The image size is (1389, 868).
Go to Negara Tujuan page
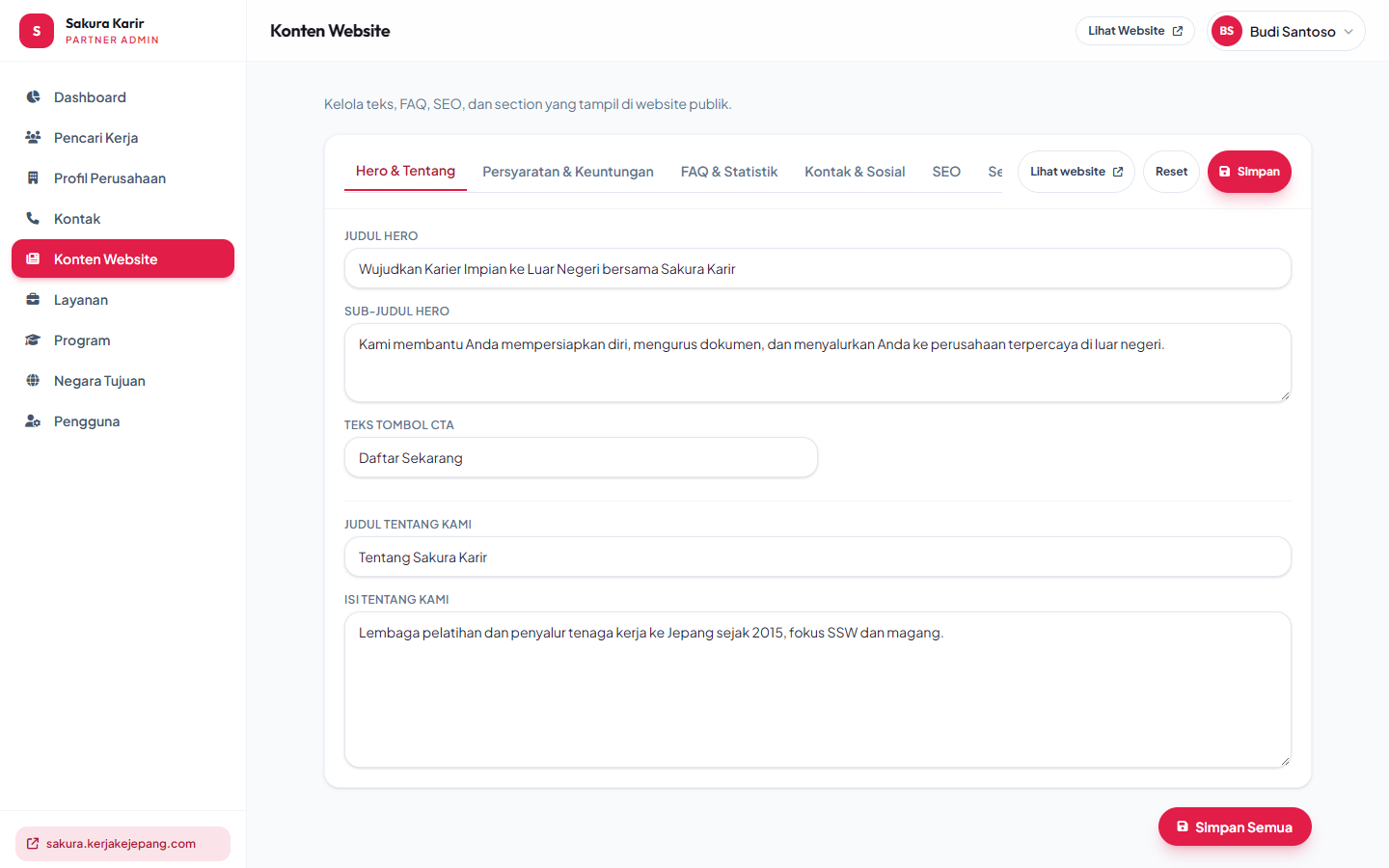point(123,381)
